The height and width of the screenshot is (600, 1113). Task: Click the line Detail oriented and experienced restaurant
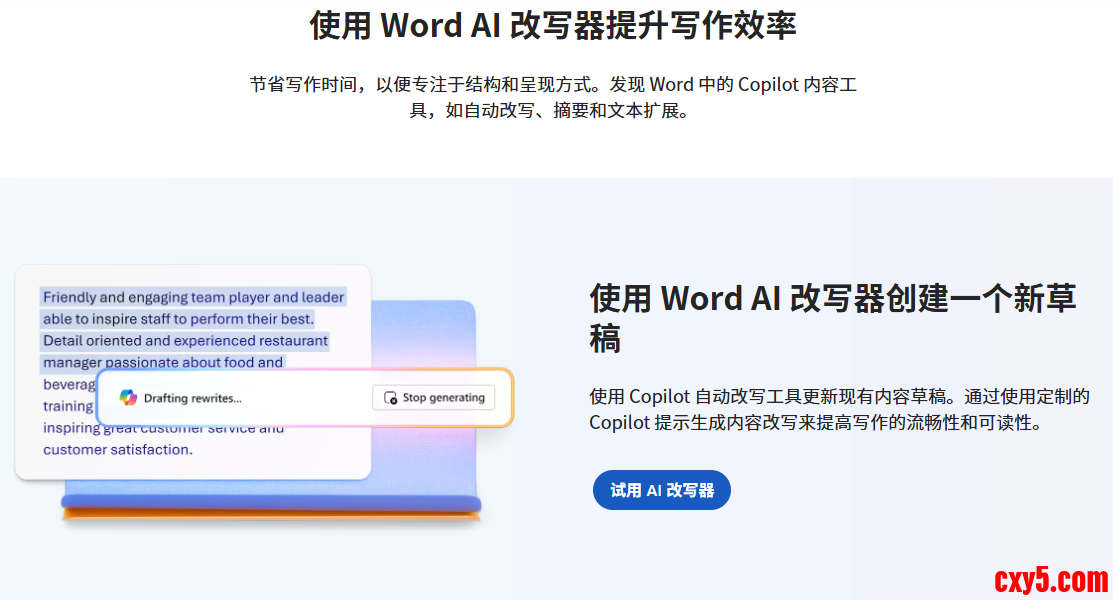pos(185,341)
